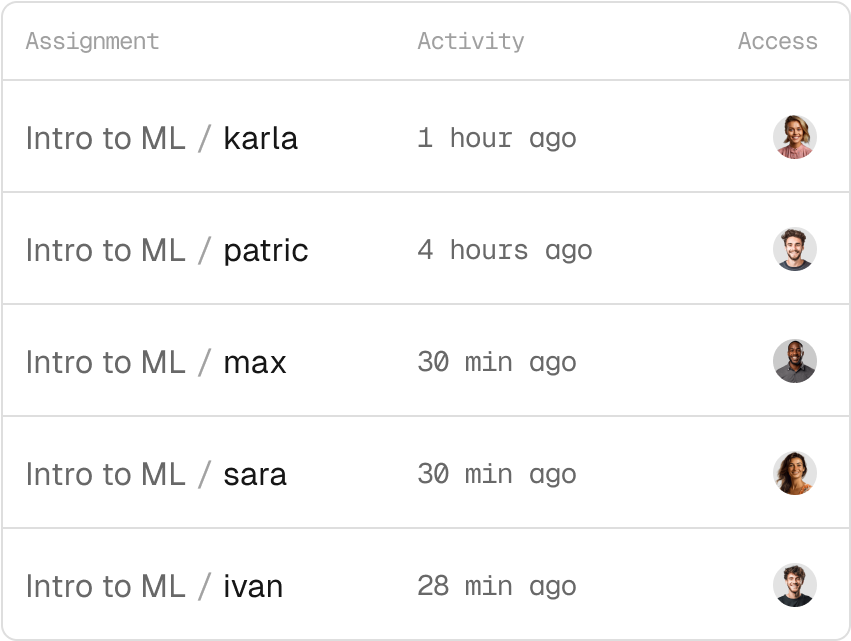Click the Access column header
The image size is (851, 641).
click(x=777, y=41)
